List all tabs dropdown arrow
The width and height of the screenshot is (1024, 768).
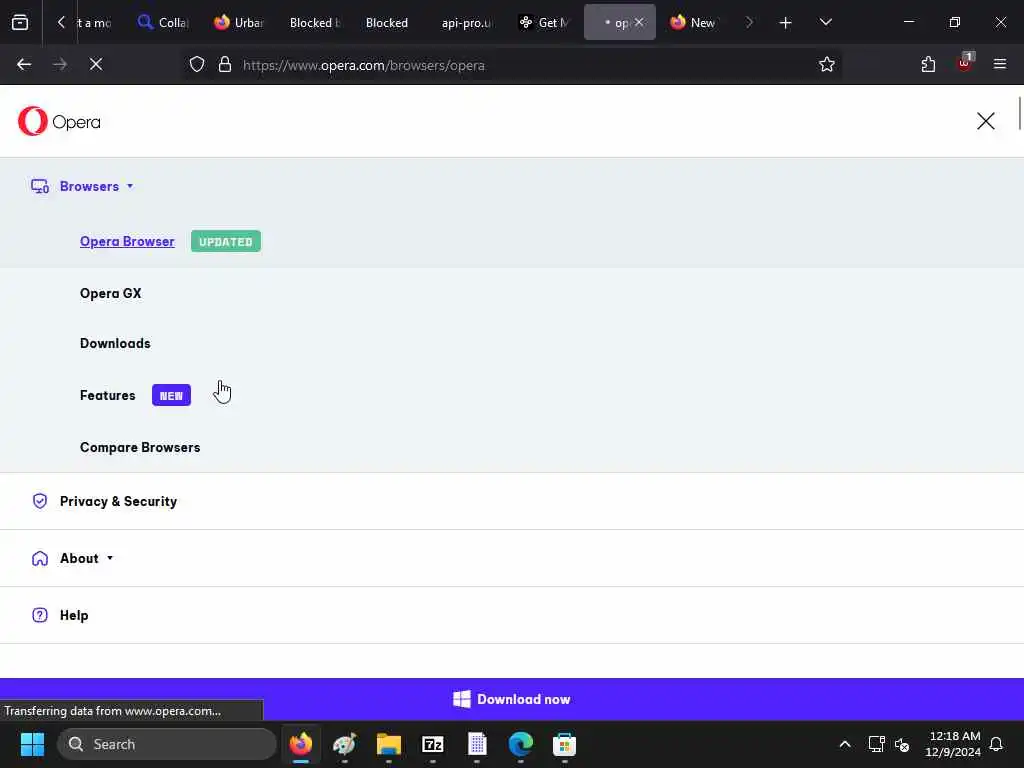point(825,22)
